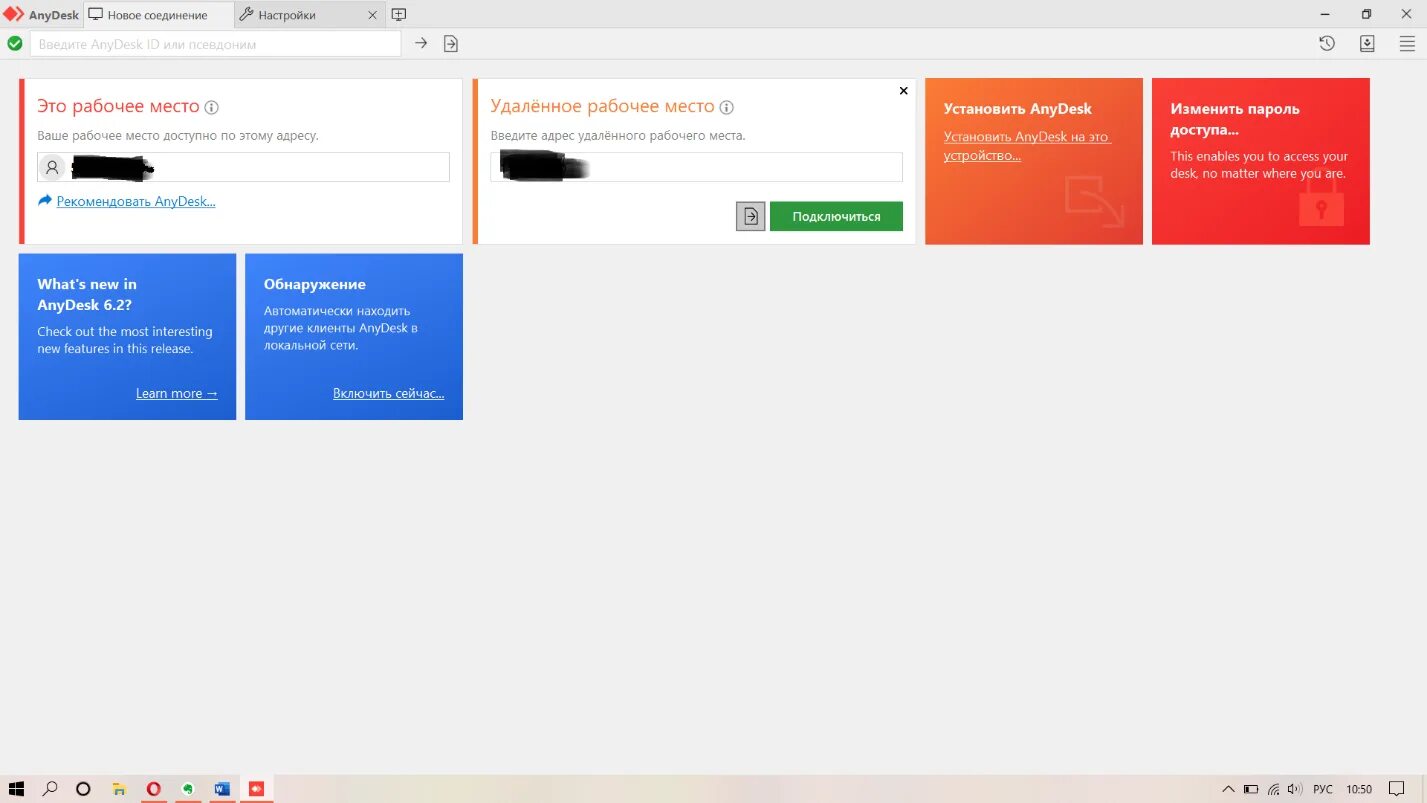Open Windows taskbar search
The height and width of the screenshot is (803, 1427).
coord(50,789)
